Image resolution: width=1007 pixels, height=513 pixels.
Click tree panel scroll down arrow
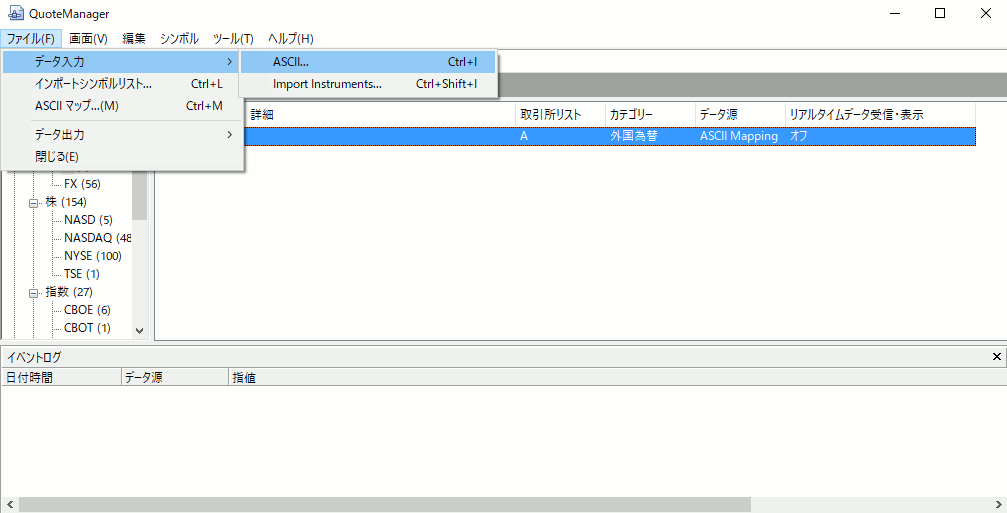(x=139, y=330)
